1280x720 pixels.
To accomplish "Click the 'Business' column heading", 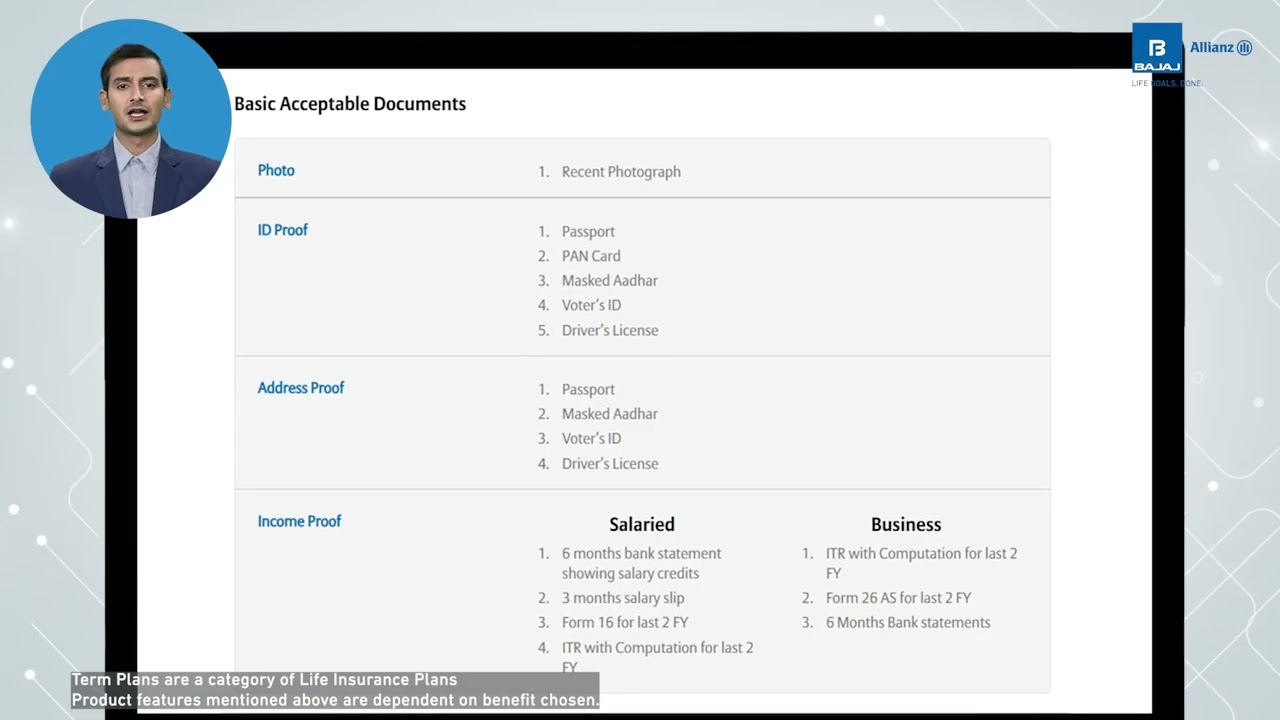I will click(x=906, y=524).
